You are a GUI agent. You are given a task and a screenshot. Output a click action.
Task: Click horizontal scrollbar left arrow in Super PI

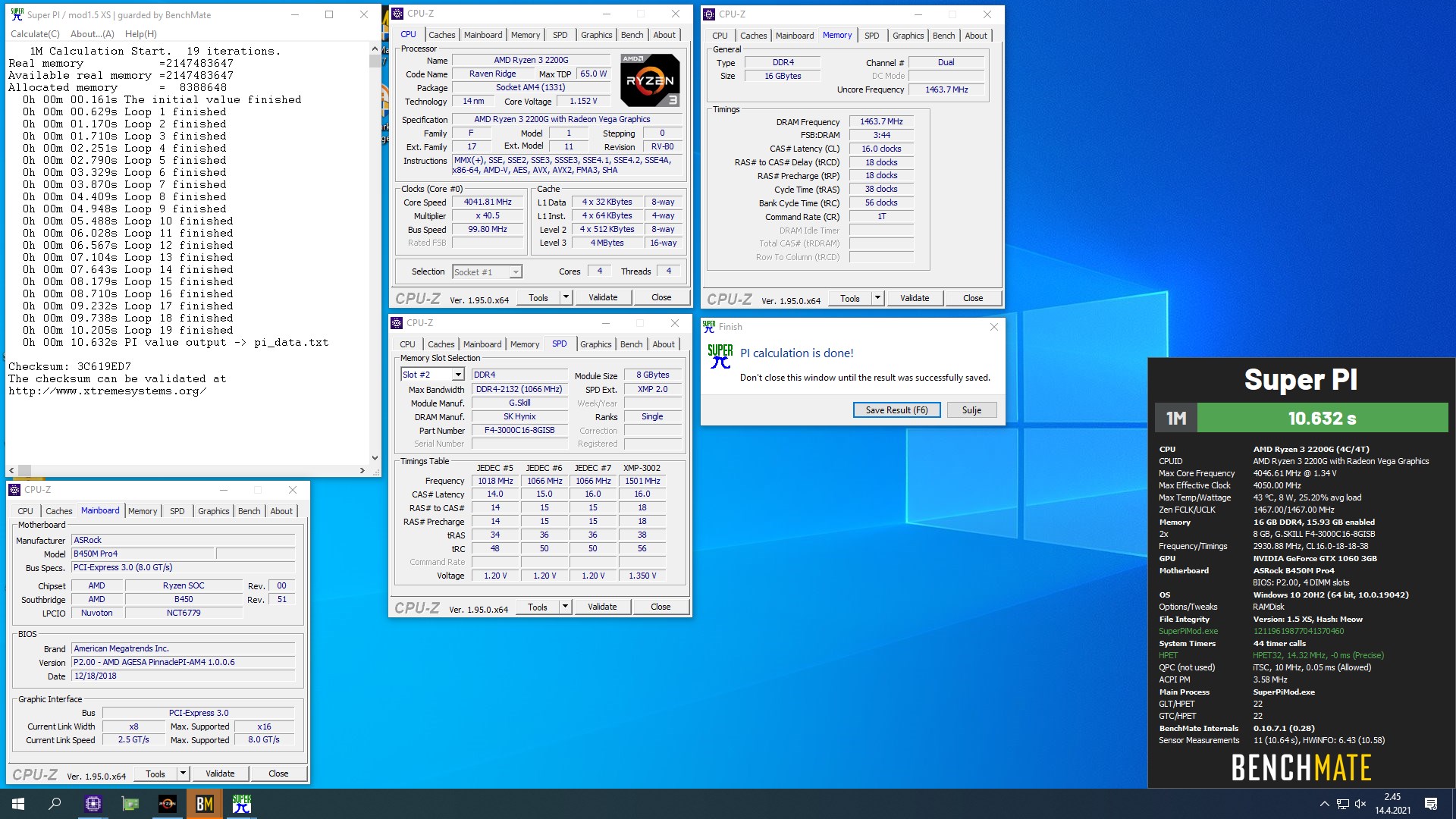11,470
